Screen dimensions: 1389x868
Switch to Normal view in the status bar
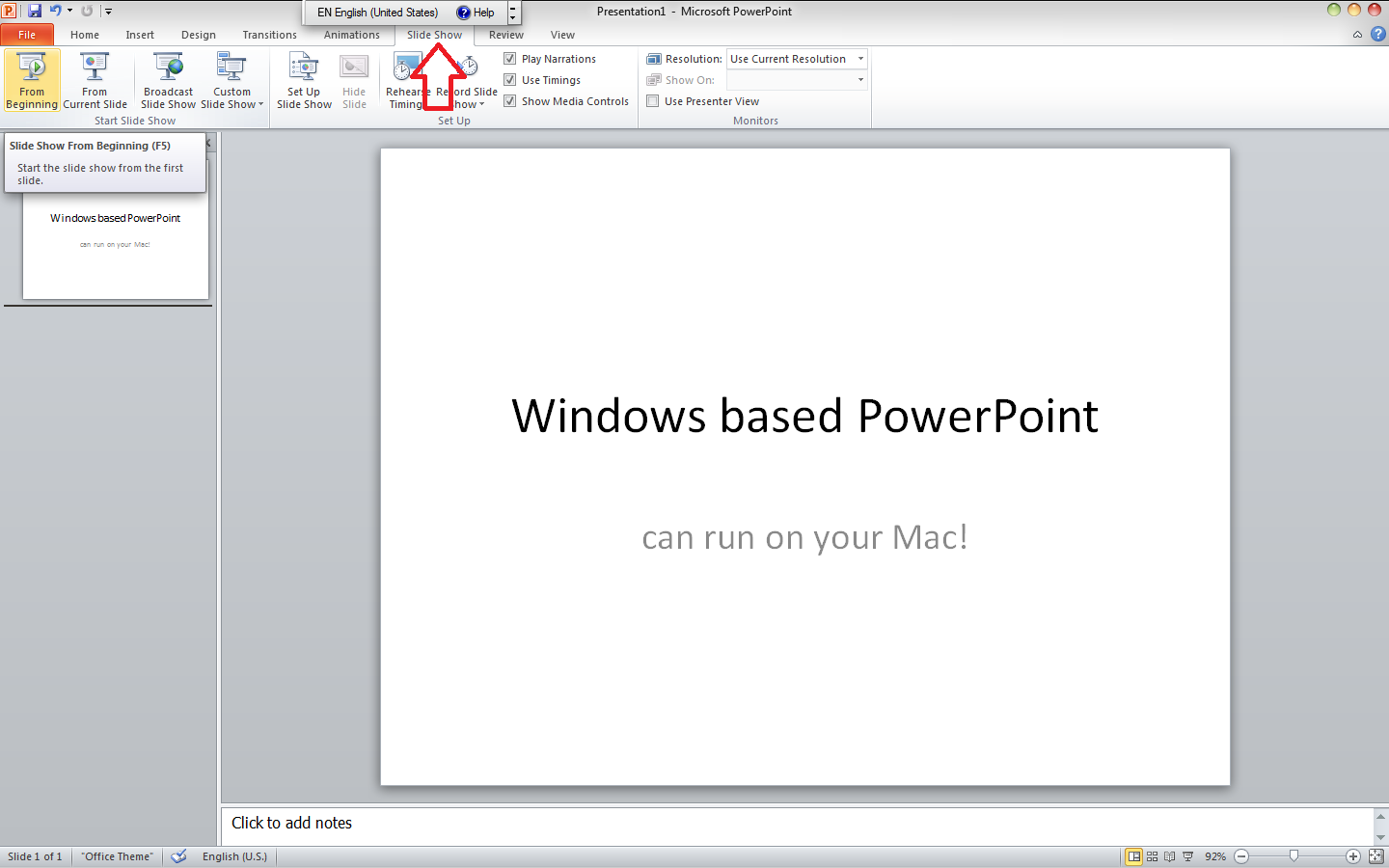pyautogui.click(x=1134, y=856)
